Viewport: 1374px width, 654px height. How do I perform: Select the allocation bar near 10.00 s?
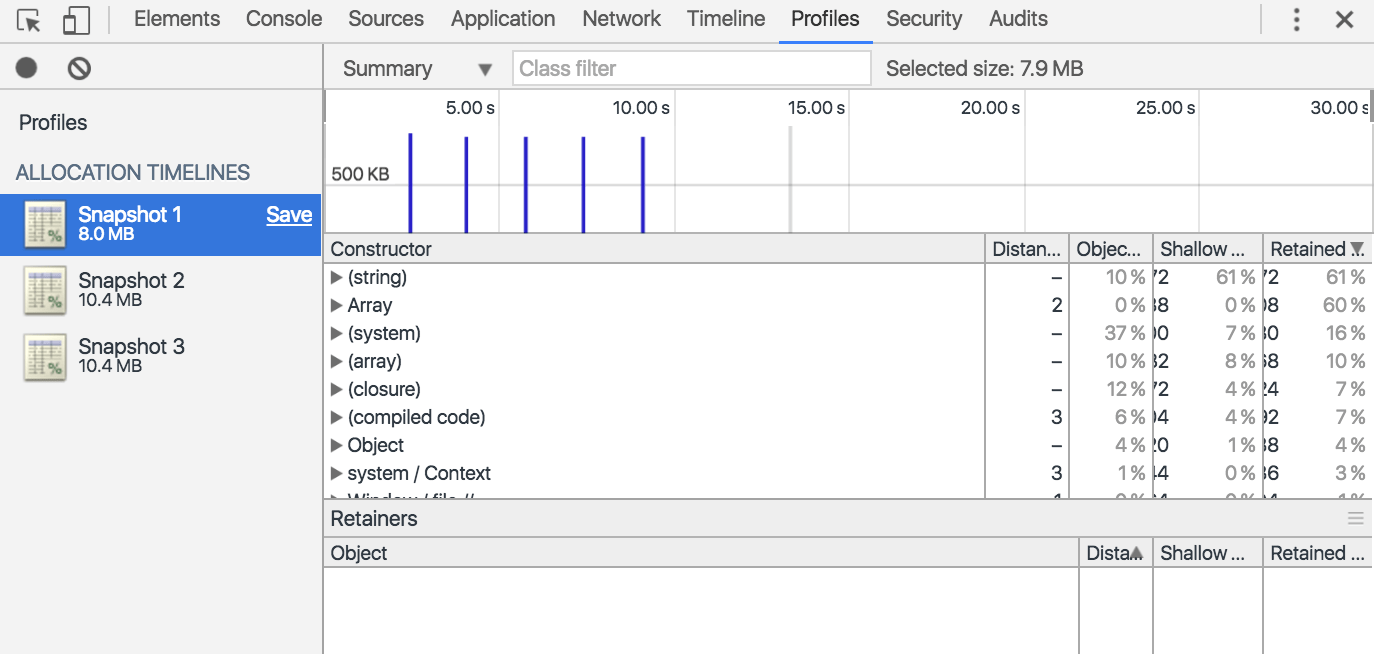(x=643, y=185)
